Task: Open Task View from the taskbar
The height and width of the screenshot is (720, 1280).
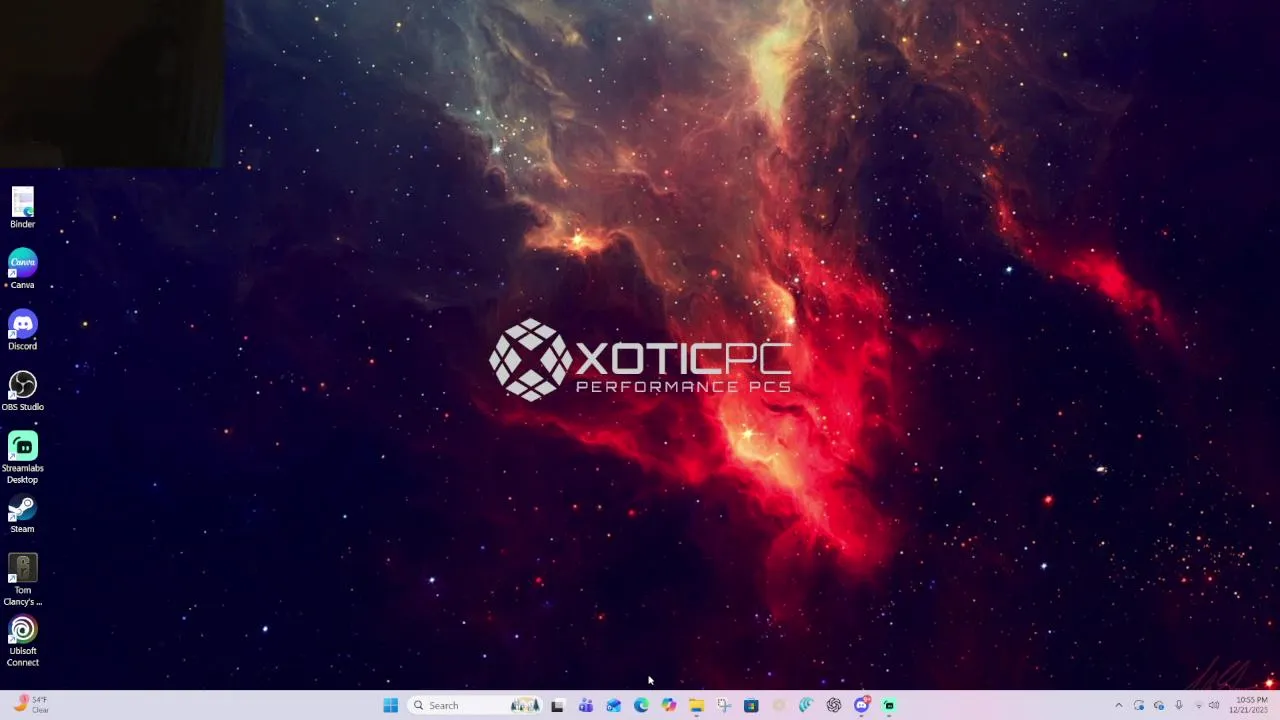Action: 558,705
